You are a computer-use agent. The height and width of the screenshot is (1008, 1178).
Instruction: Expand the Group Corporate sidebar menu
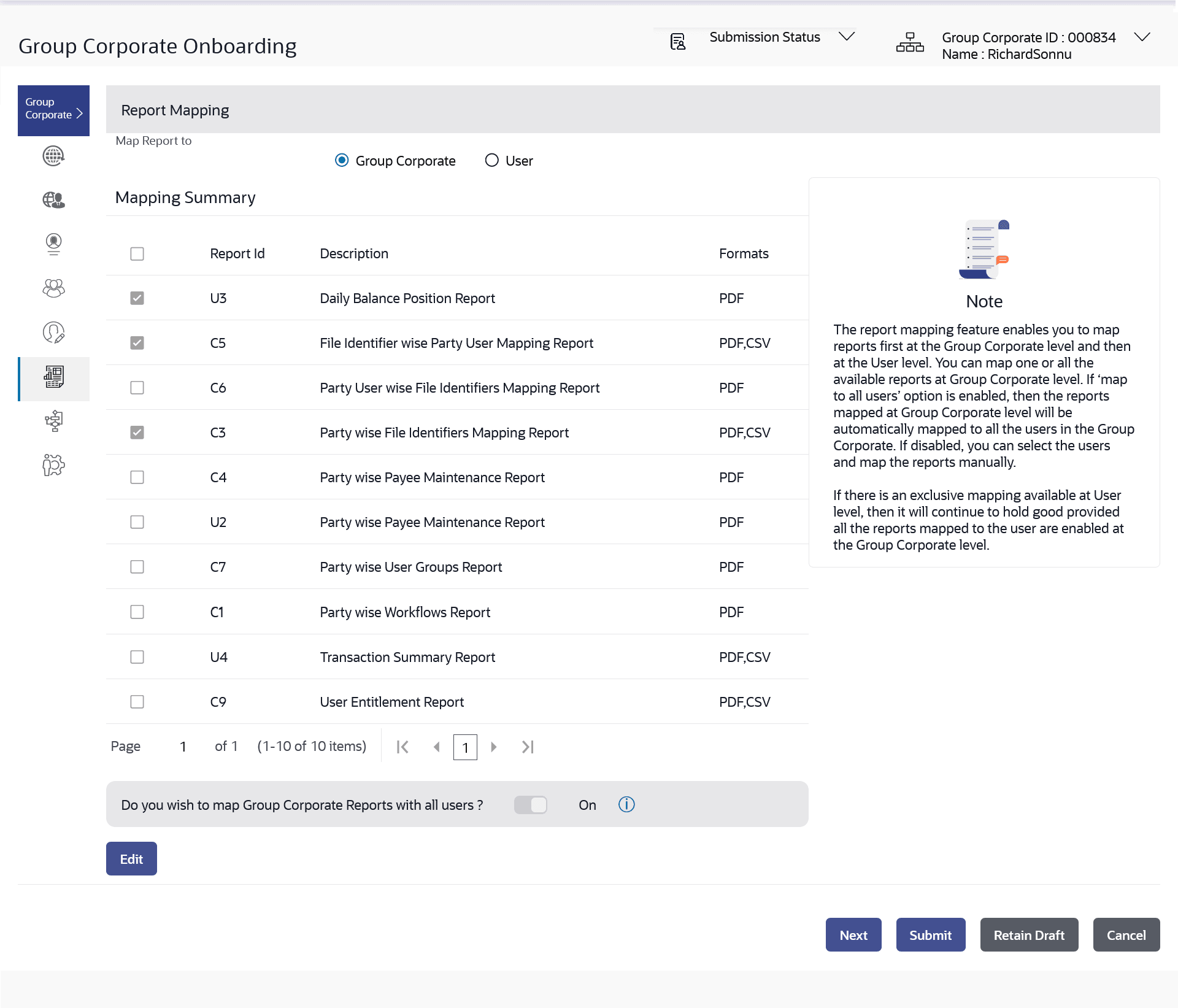coord(53,109)
